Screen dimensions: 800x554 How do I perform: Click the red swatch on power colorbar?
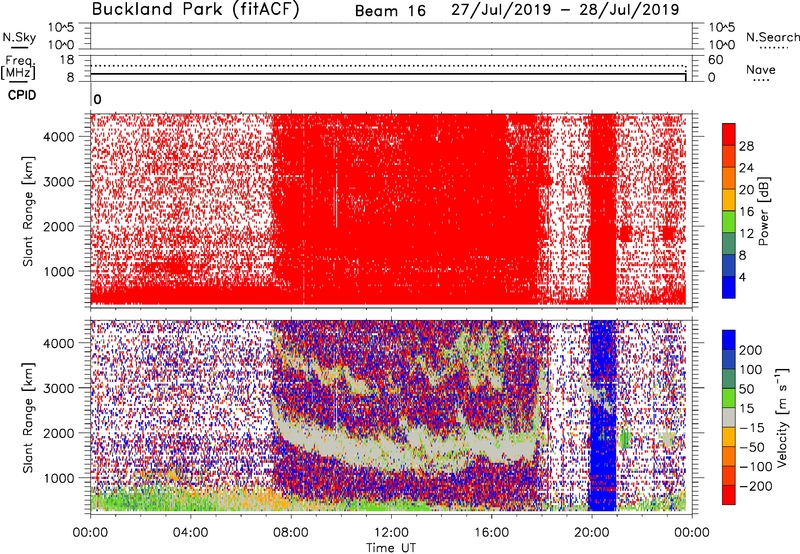point(729,134)
